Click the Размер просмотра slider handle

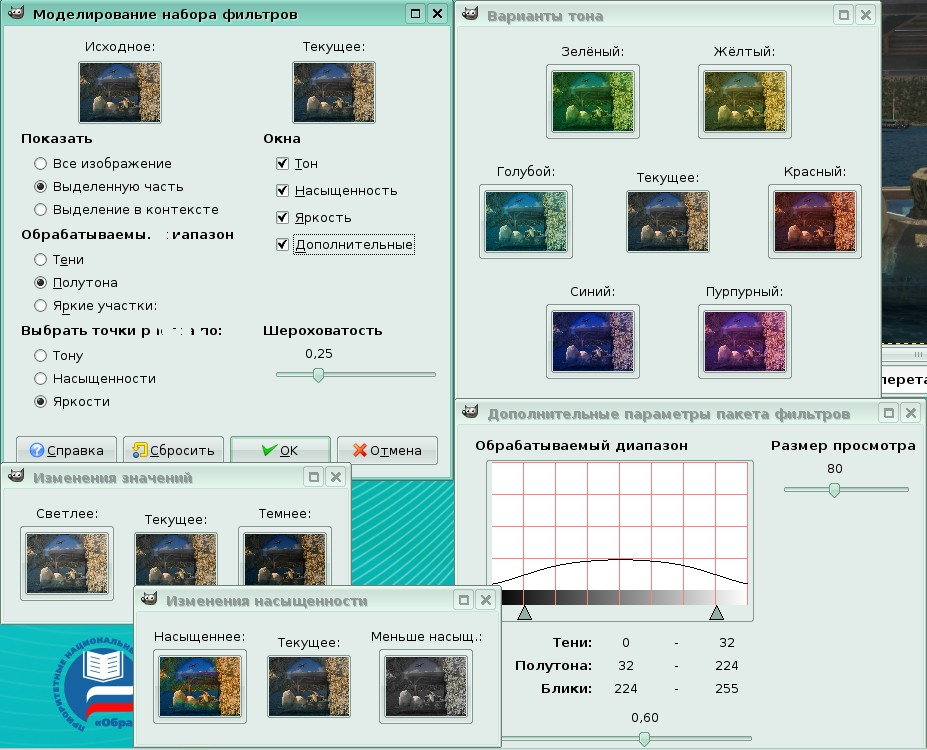pos(834,490)
